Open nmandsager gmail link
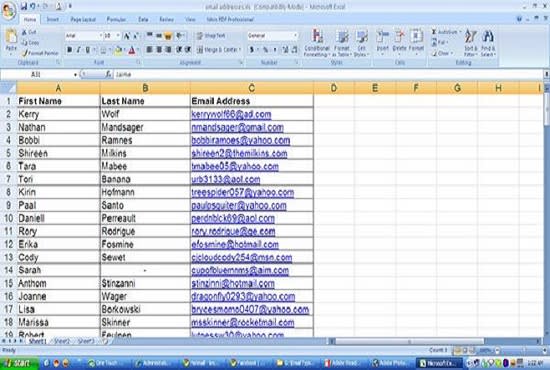The height and width of the screenshot is (370, 550). [x=237, y=128]
